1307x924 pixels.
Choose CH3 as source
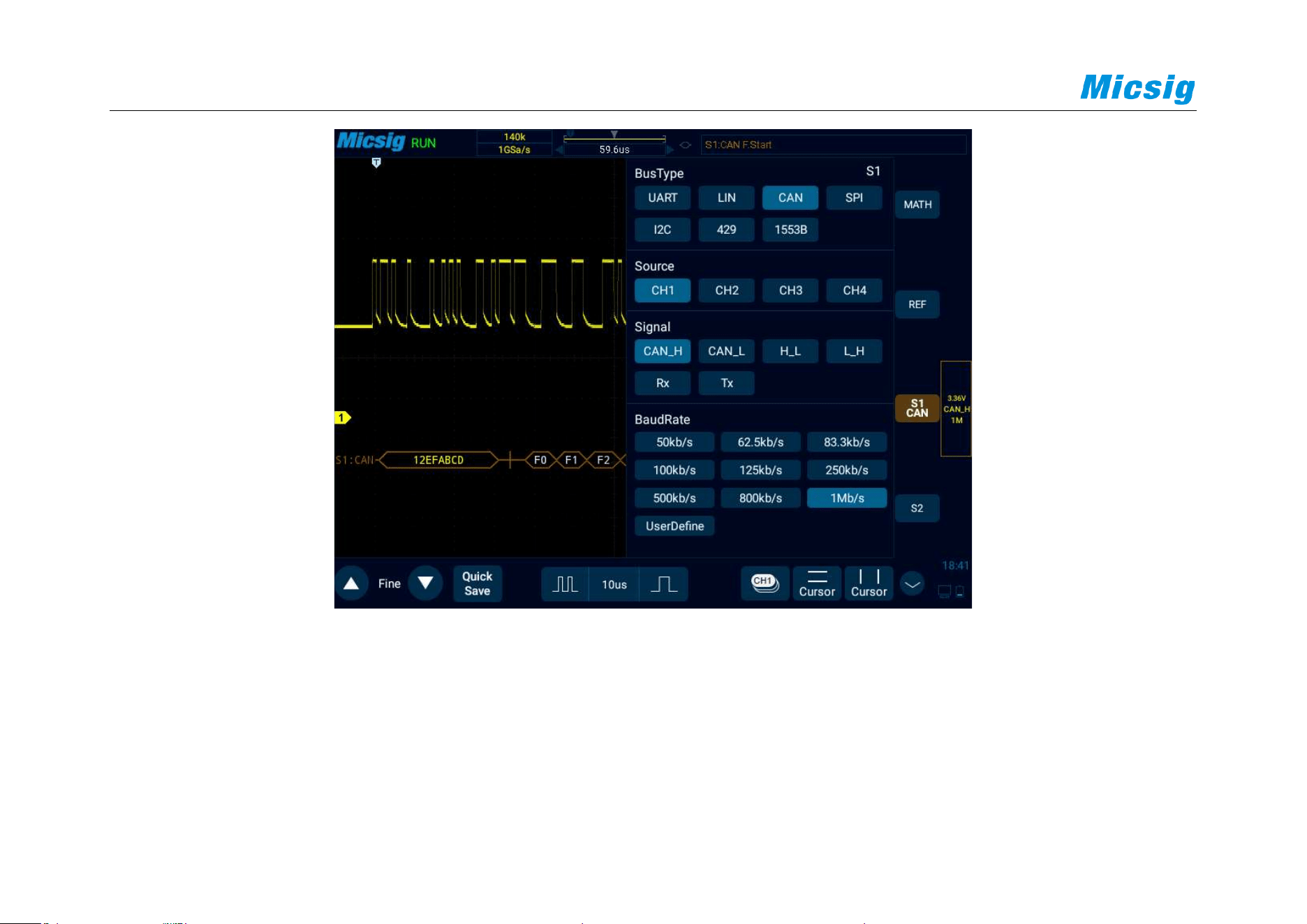pos(790,290)
